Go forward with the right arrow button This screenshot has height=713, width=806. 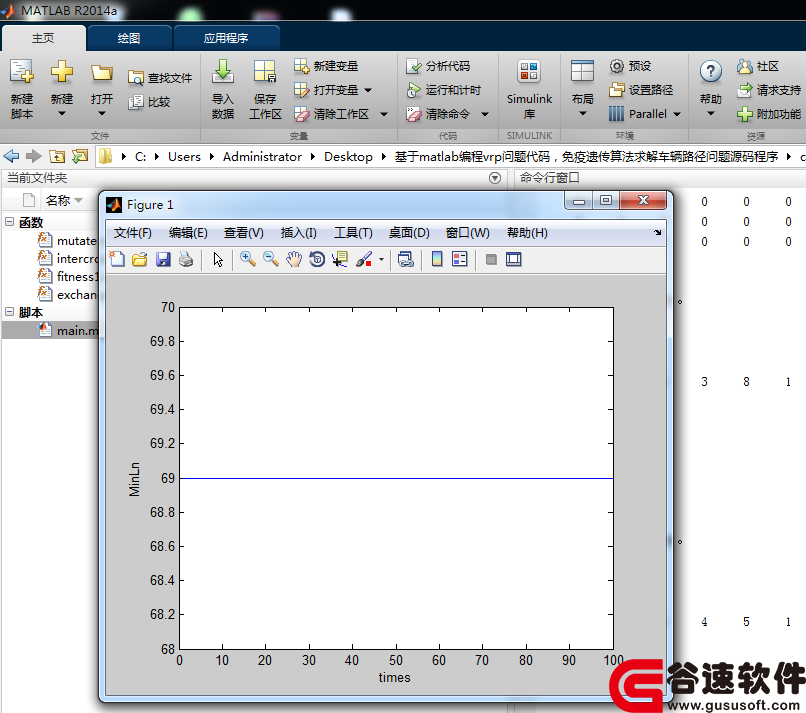(x=33, y=156)
